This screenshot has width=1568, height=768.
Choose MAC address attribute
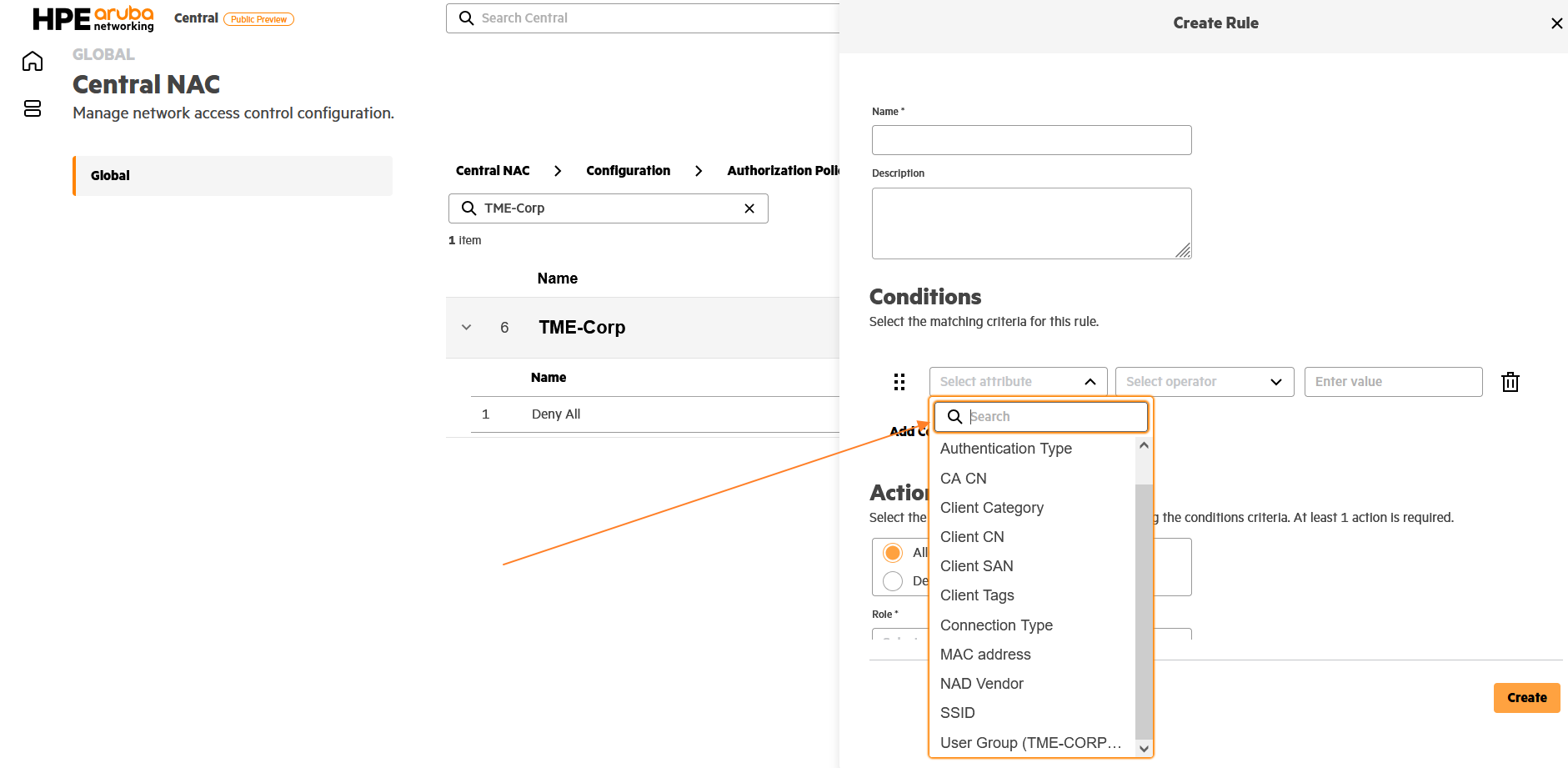click(1033, 655)
